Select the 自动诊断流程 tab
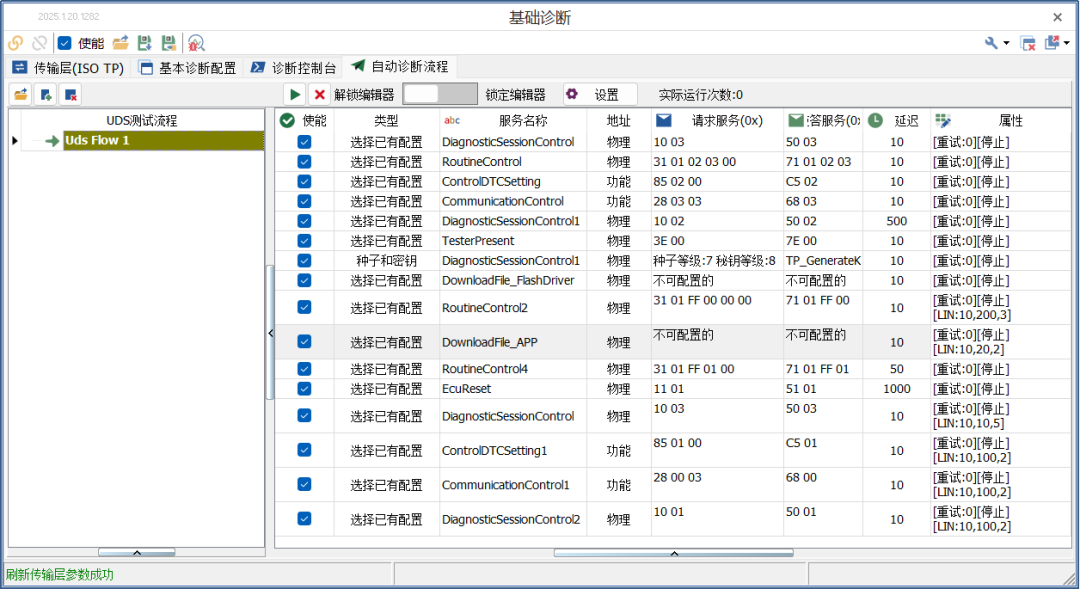This screenshot has width=1080, height=589. point(400,67)
